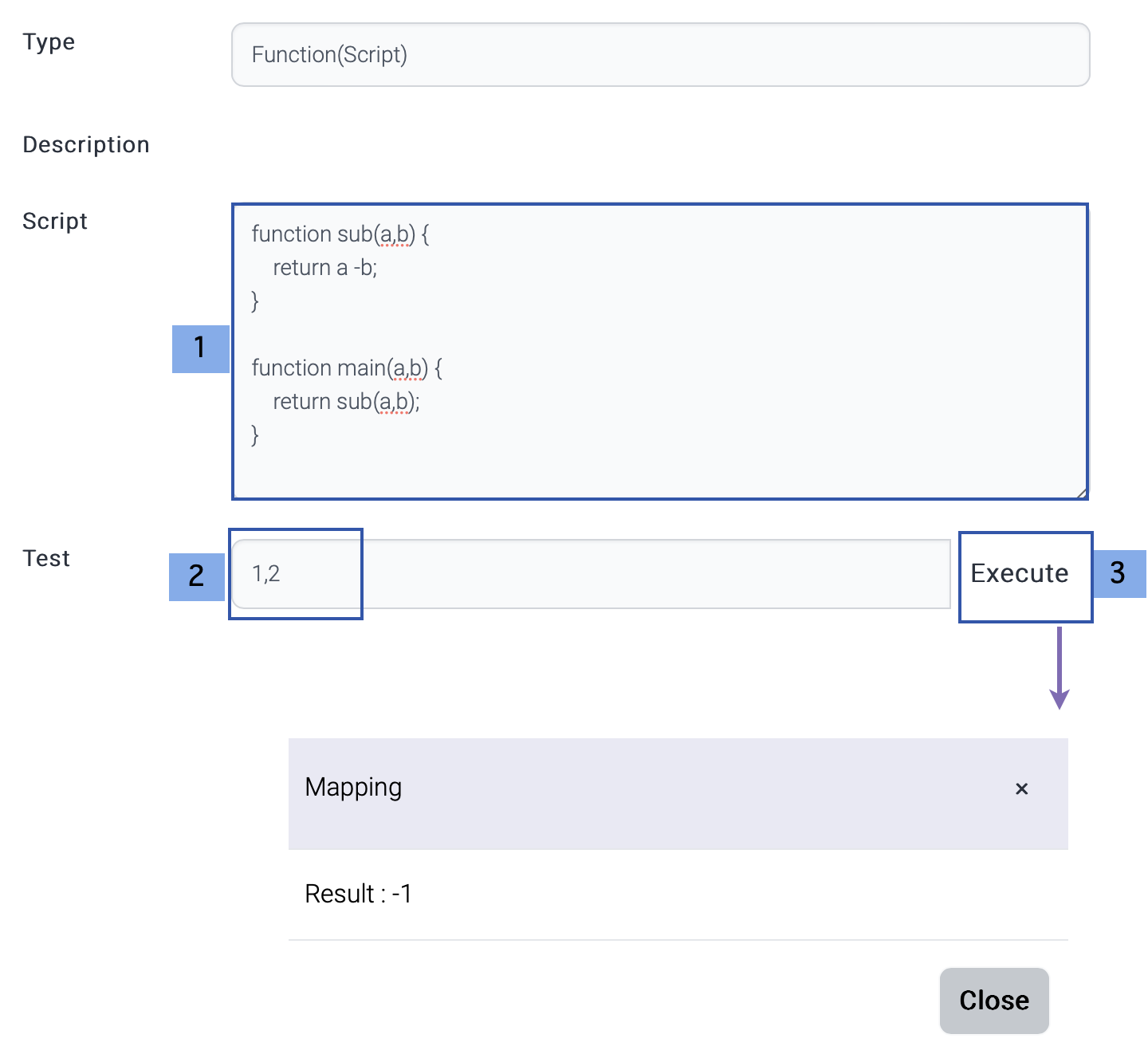Click the resize handle of the Script textarea
Image resolution: width=1148 pixels, height=1046 pixels.
(x=1080, y=492)
